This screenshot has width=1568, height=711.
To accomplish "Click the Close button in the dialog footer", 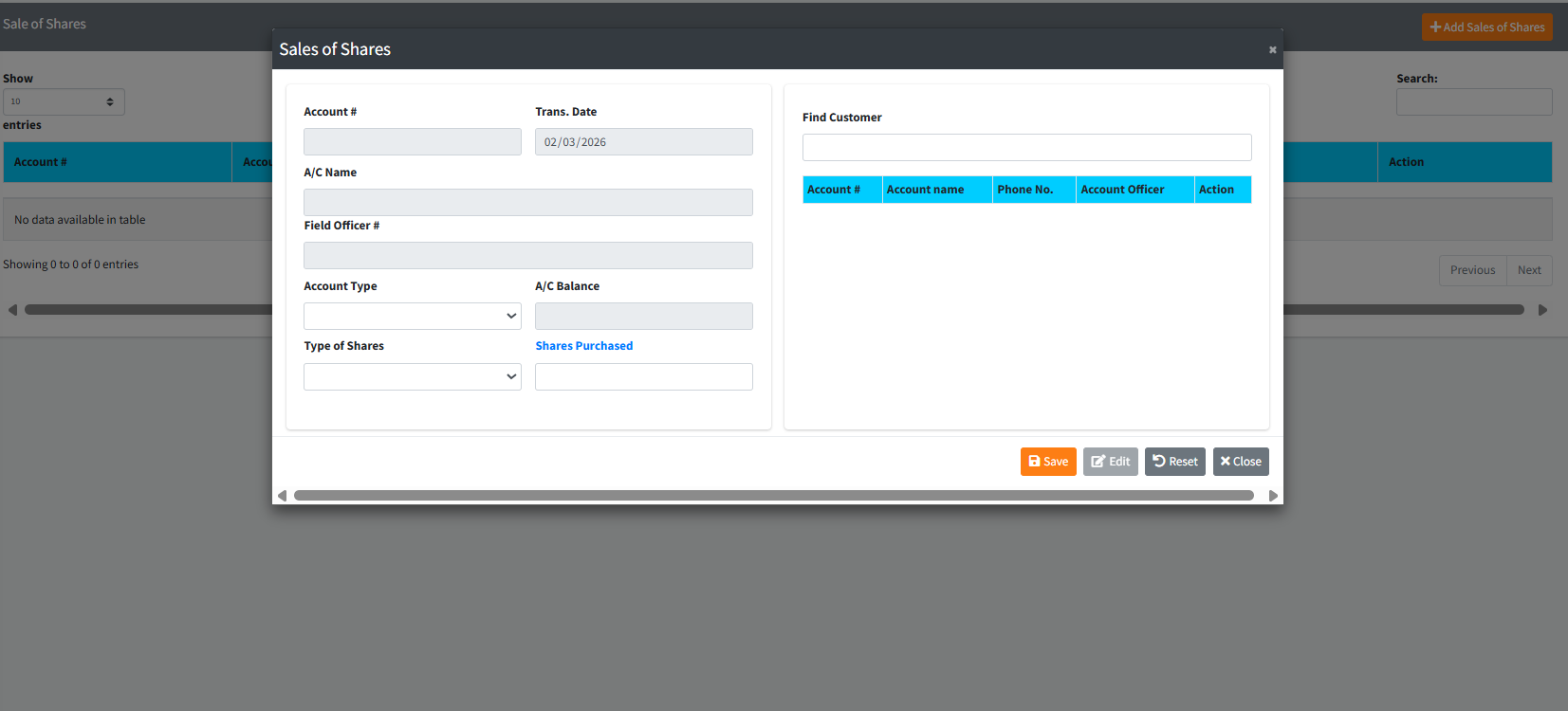I will click(x=1240, y=462).
